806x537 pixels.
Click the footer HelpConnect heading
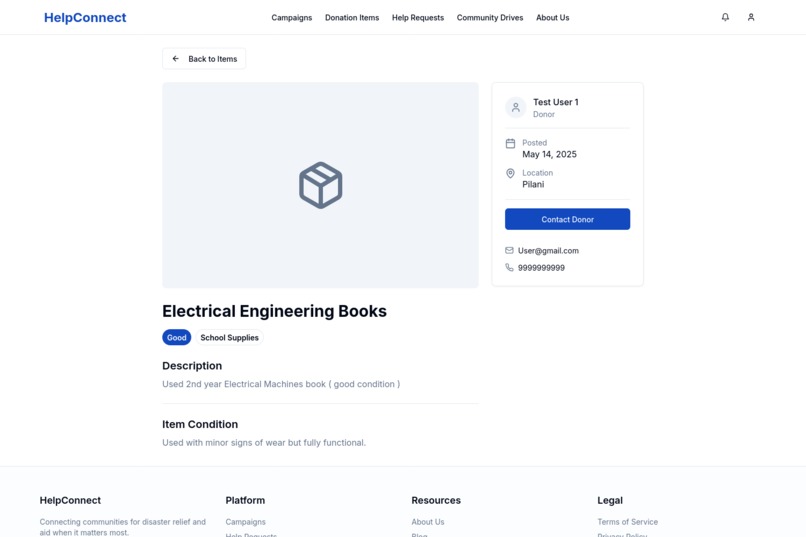(70, 501)
